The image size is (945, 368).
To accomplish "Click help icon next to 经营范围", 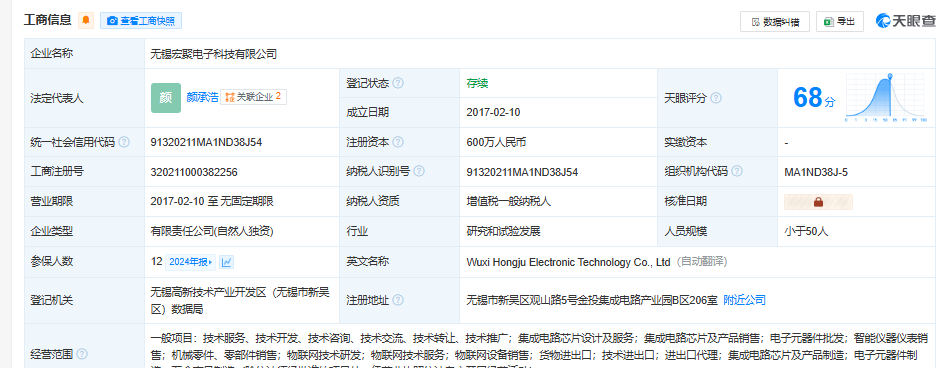I will [x=82, y=354].
